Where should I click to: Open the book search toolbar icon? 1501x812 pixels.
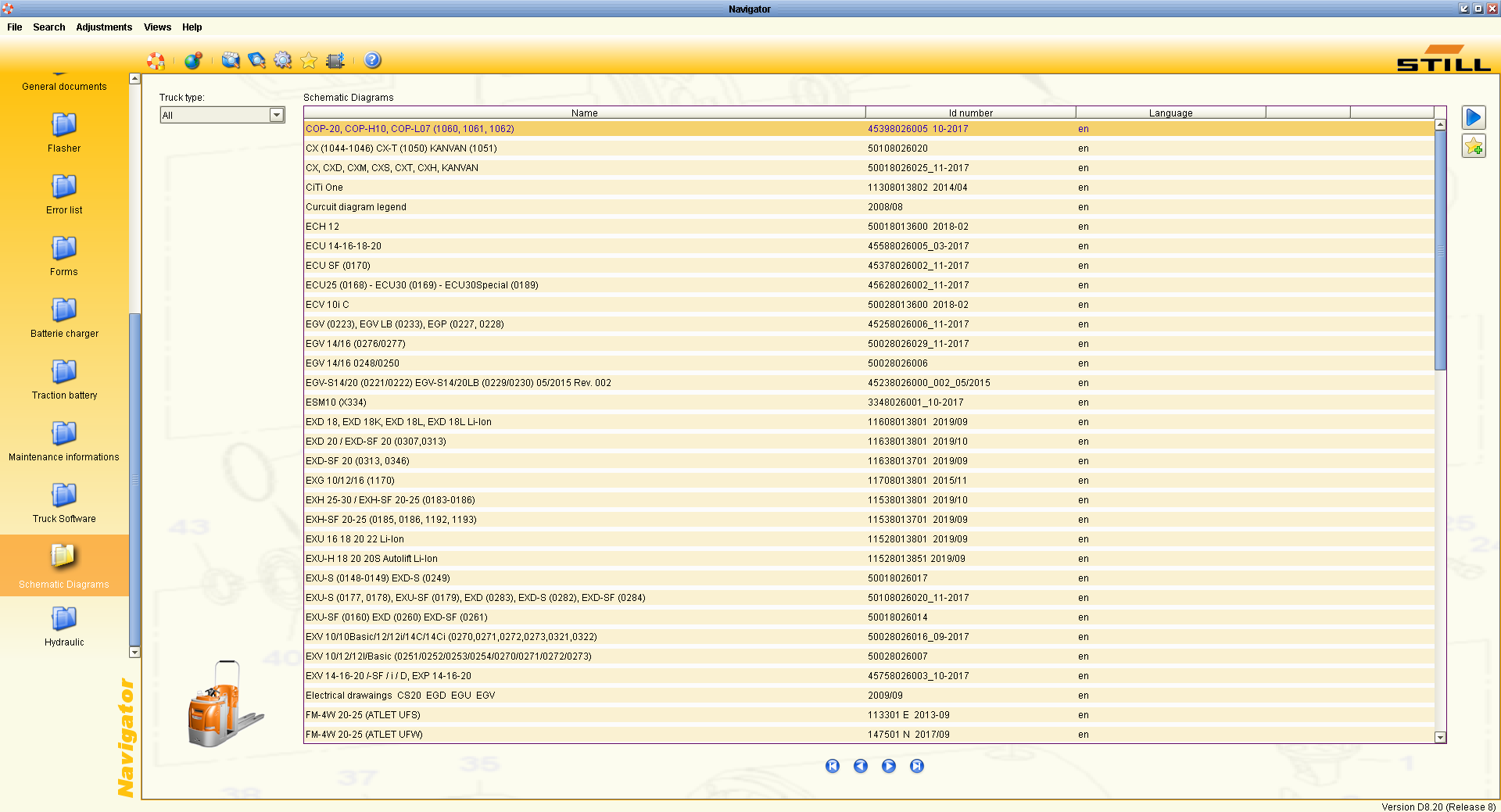click(256, 60)
